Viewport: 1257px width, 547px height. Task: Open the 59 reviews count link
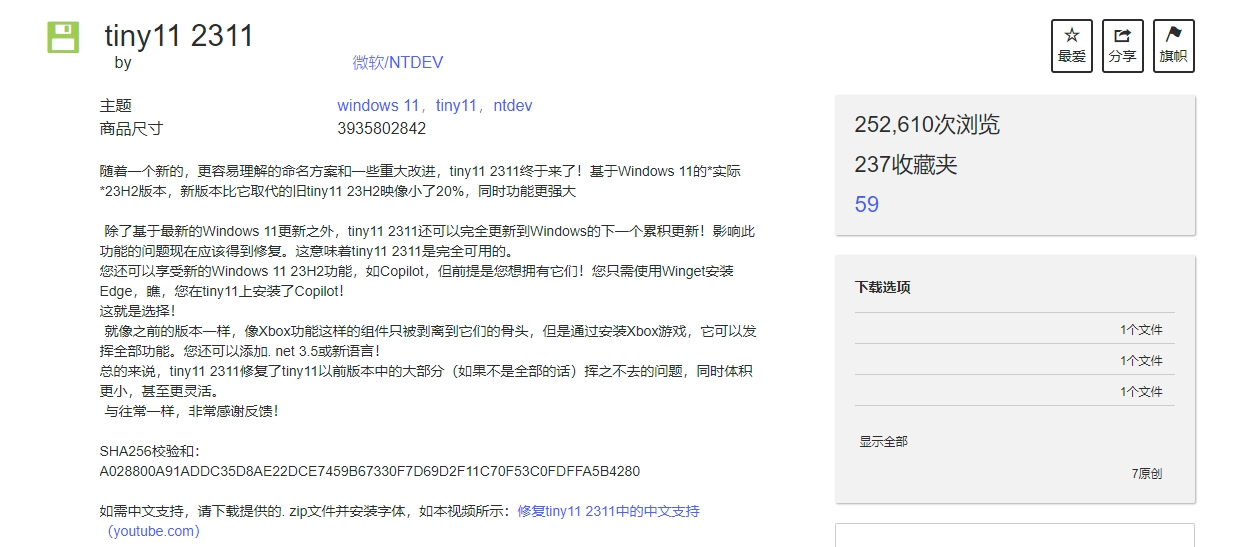click(x=866, y=204)
